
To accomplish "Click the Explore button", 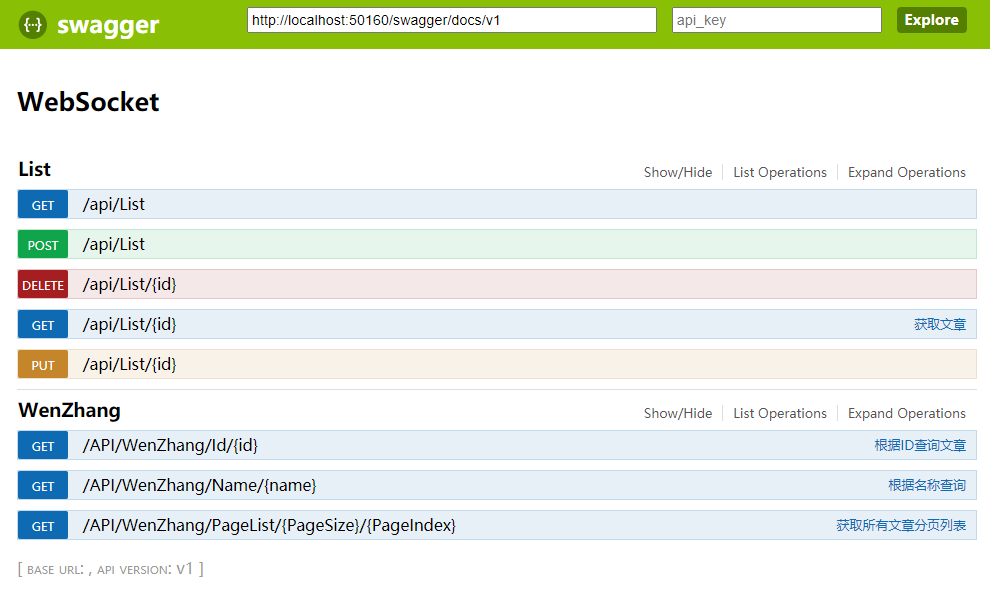I will [x=931, y=20].
